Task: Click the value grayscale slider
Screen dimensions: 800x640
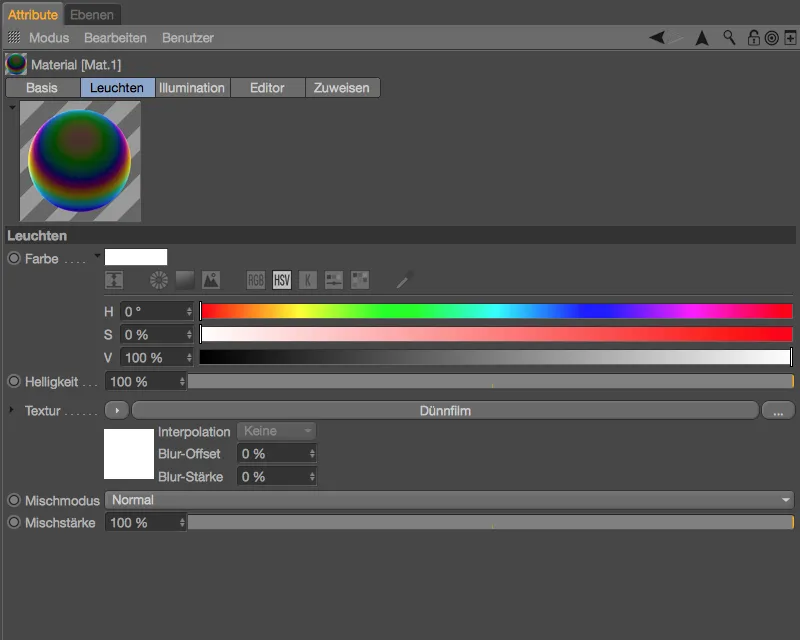Action: pos(496,357)
